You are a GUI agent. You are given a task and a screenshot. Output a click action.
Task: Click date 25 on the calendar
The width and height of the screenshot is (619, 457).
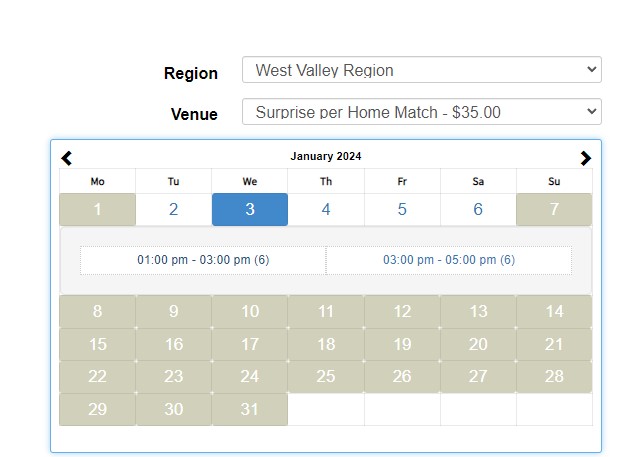(x=326, y=376)
